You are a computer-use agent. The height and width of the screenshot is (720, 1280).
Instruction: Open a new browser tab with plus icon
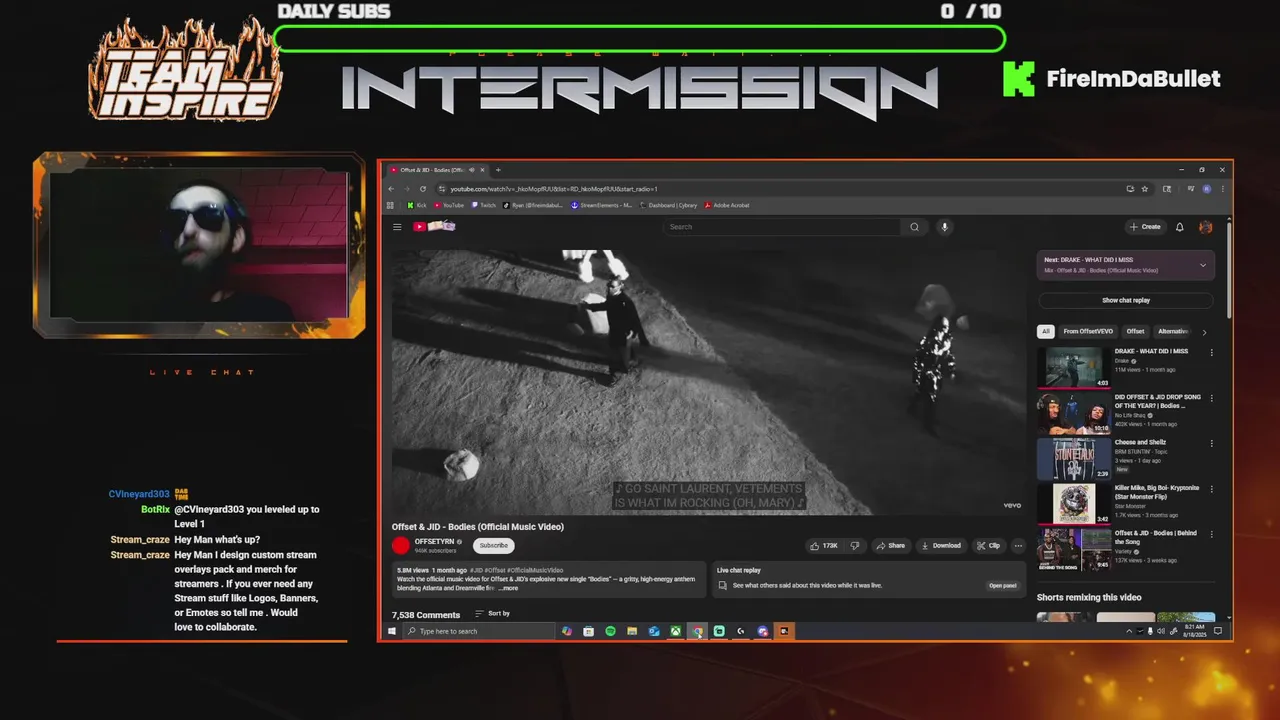pos(498,170)
